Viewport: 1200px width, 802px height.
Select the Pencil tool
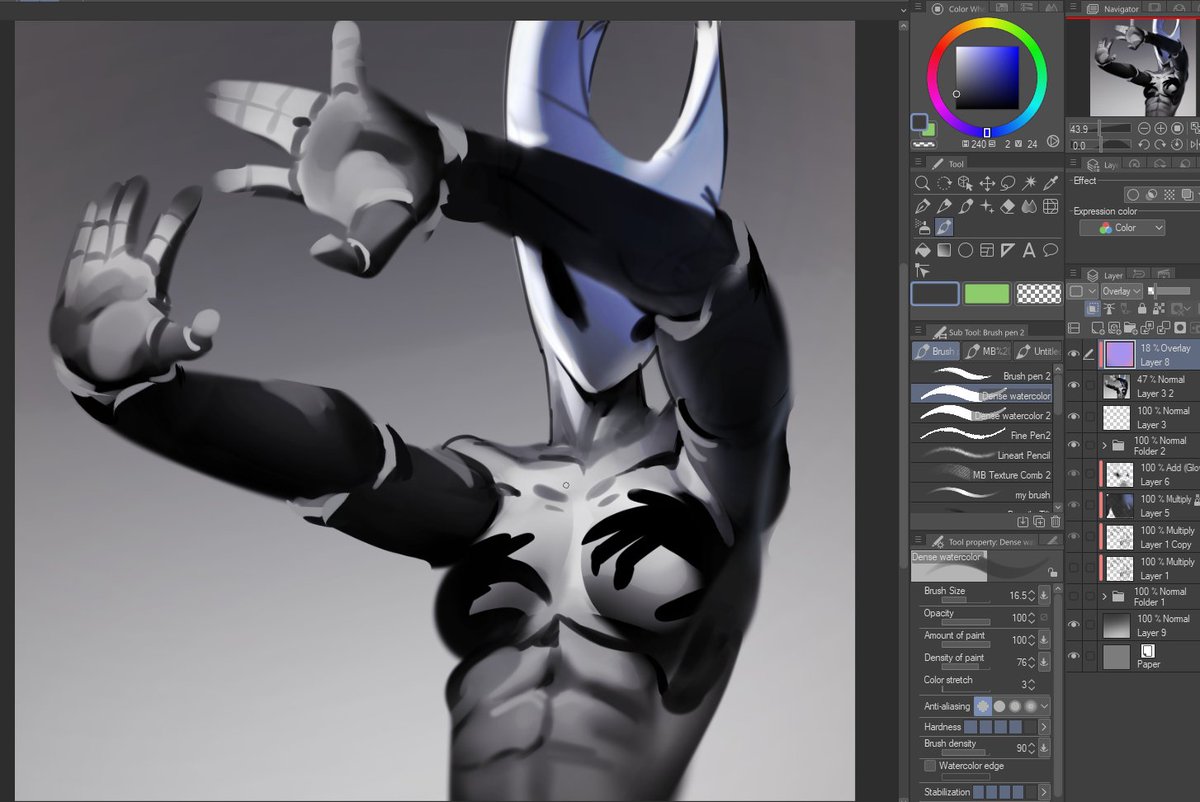point(944,206)
